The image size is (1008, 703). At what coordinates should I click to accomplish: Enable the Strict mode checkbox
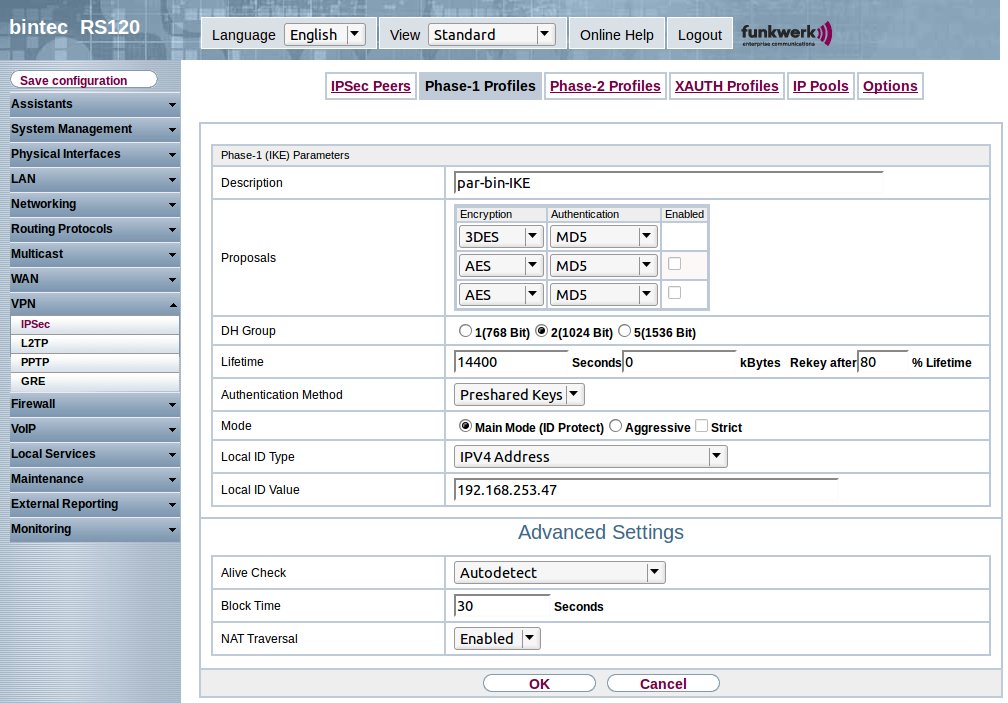pyautogui.click(x=701, y=427)
